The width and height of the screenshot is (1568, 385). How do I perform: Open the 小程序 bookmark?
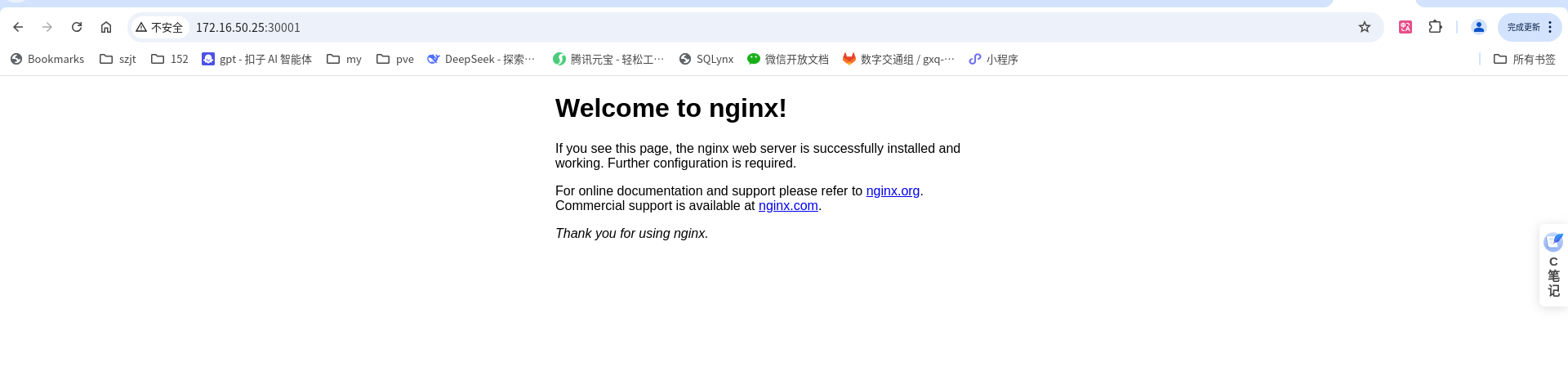[x=993, y=59]
